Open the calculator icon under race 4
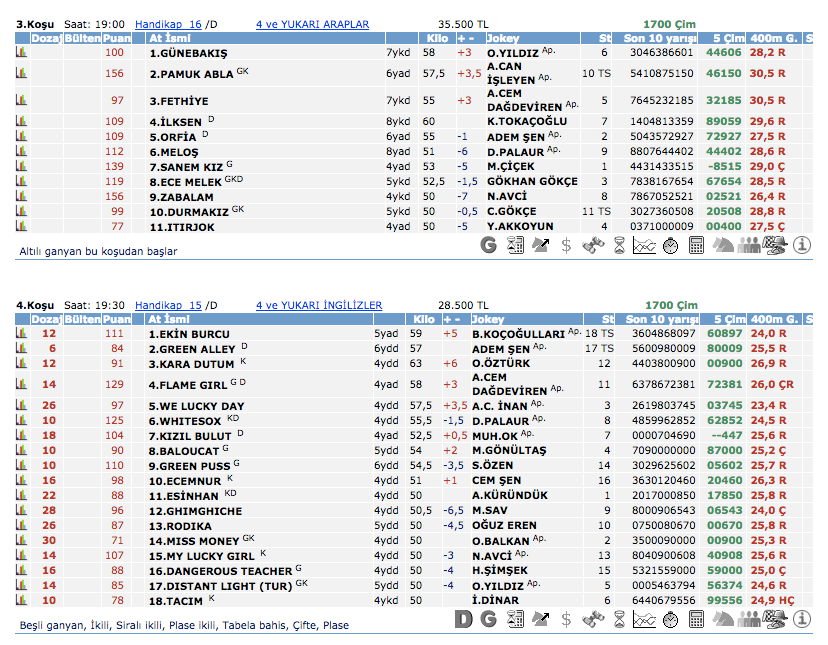The width and height of the screenshot is (828, 645). (698, 619)
